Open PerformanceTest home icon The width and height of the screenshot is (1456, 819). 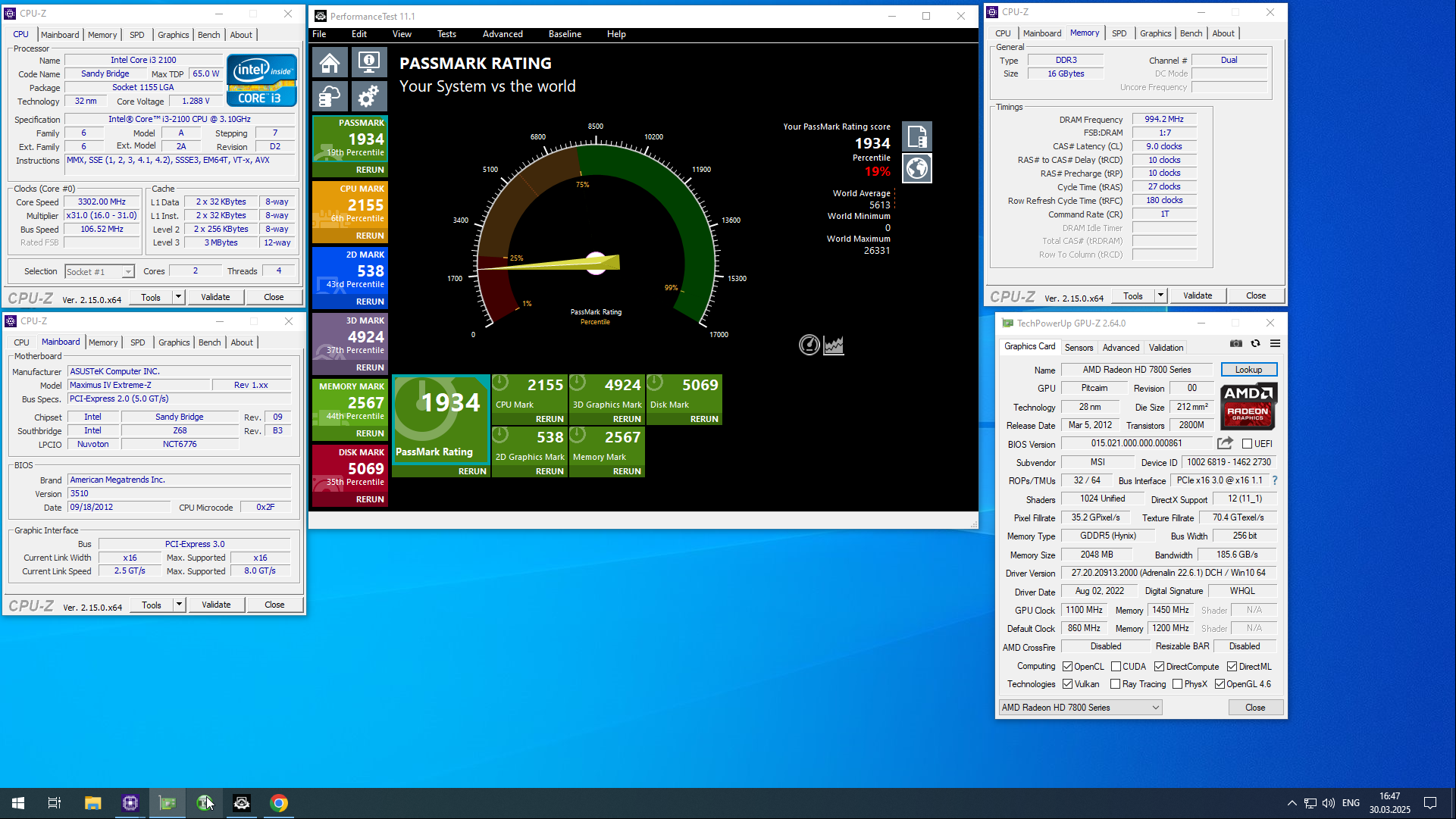tap(330, 62)
